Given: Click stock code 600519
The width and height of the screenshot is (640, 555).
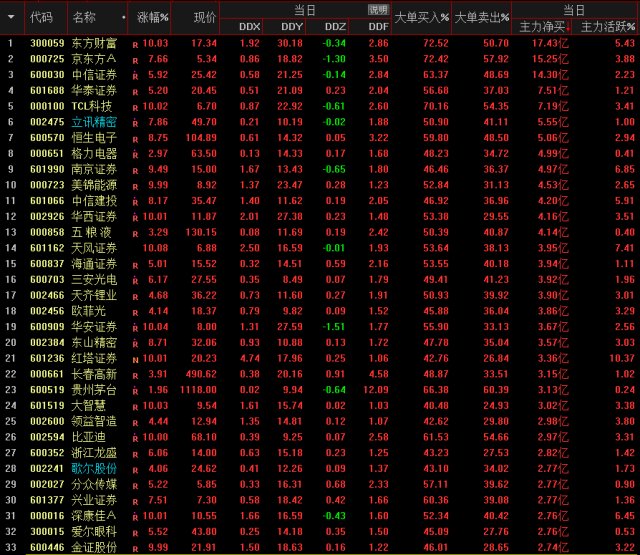Looking at the screenshot, I should 47,390.
